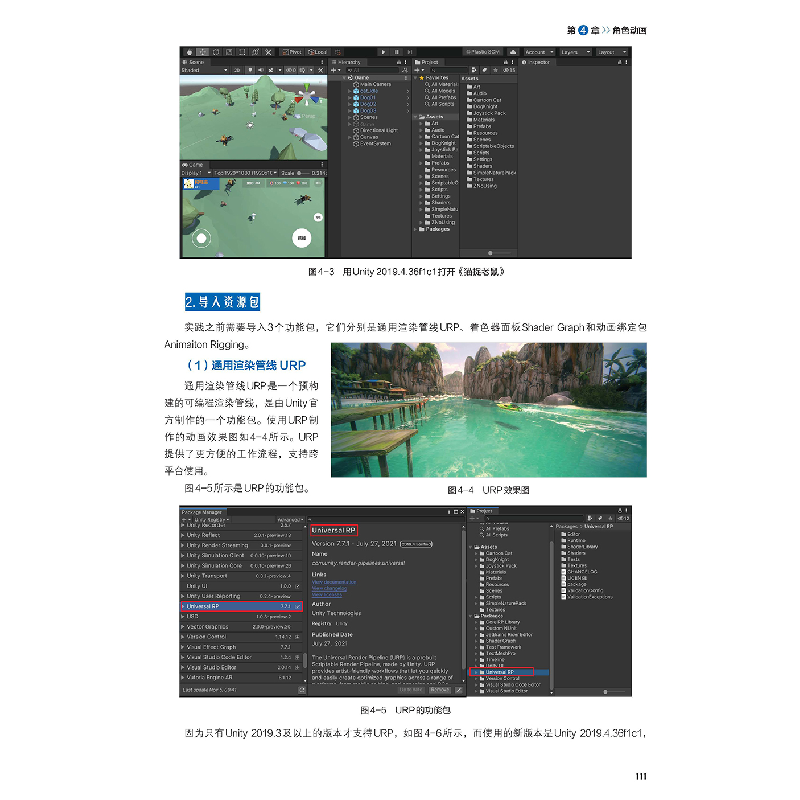Open the Layout dropdown
This screenshot has height=800, width=800.
coord(612,52)
